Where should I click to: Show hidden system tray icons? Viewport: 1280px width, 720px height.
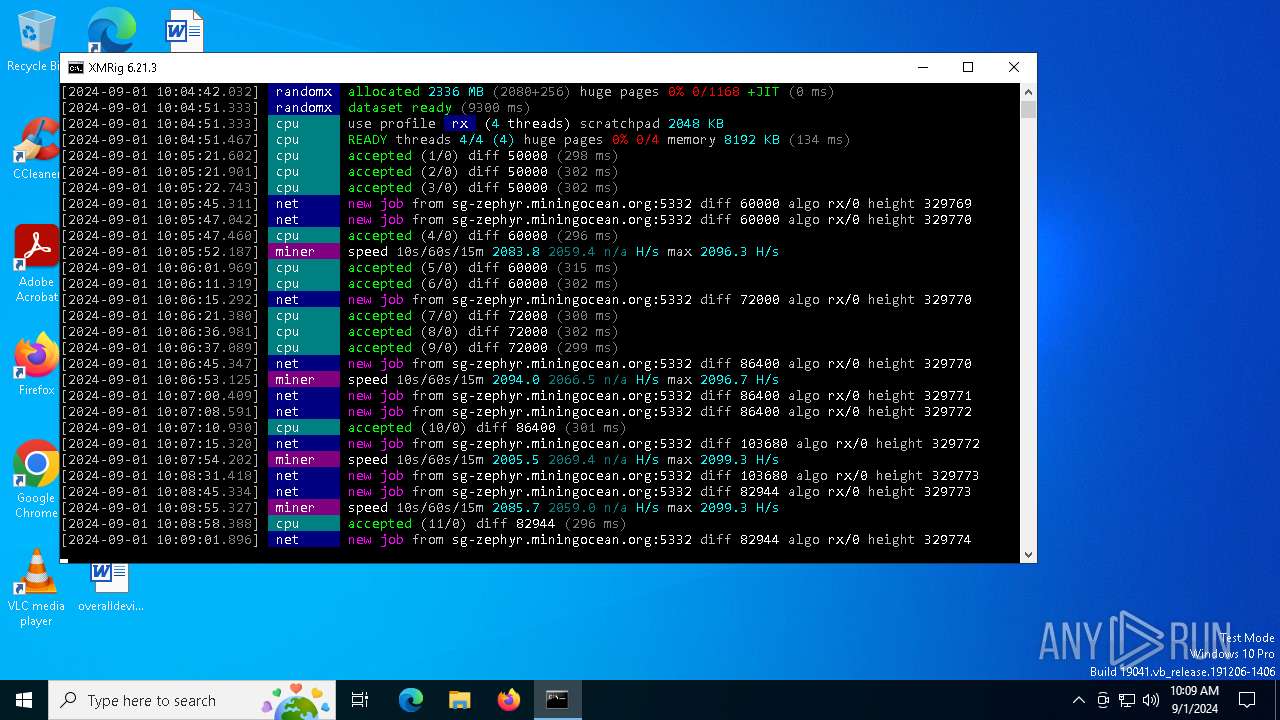pos(1078,700)
